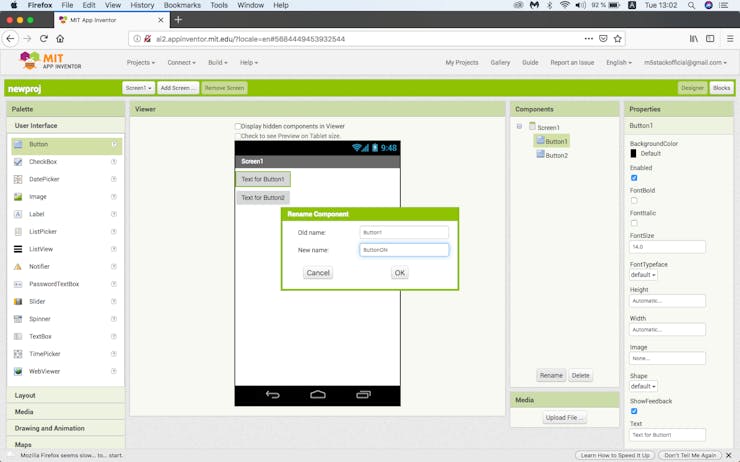Open the English language dropdown
The height and width of the screenshot is (462, 740).
pyautogui.click(x=619, y=62)
